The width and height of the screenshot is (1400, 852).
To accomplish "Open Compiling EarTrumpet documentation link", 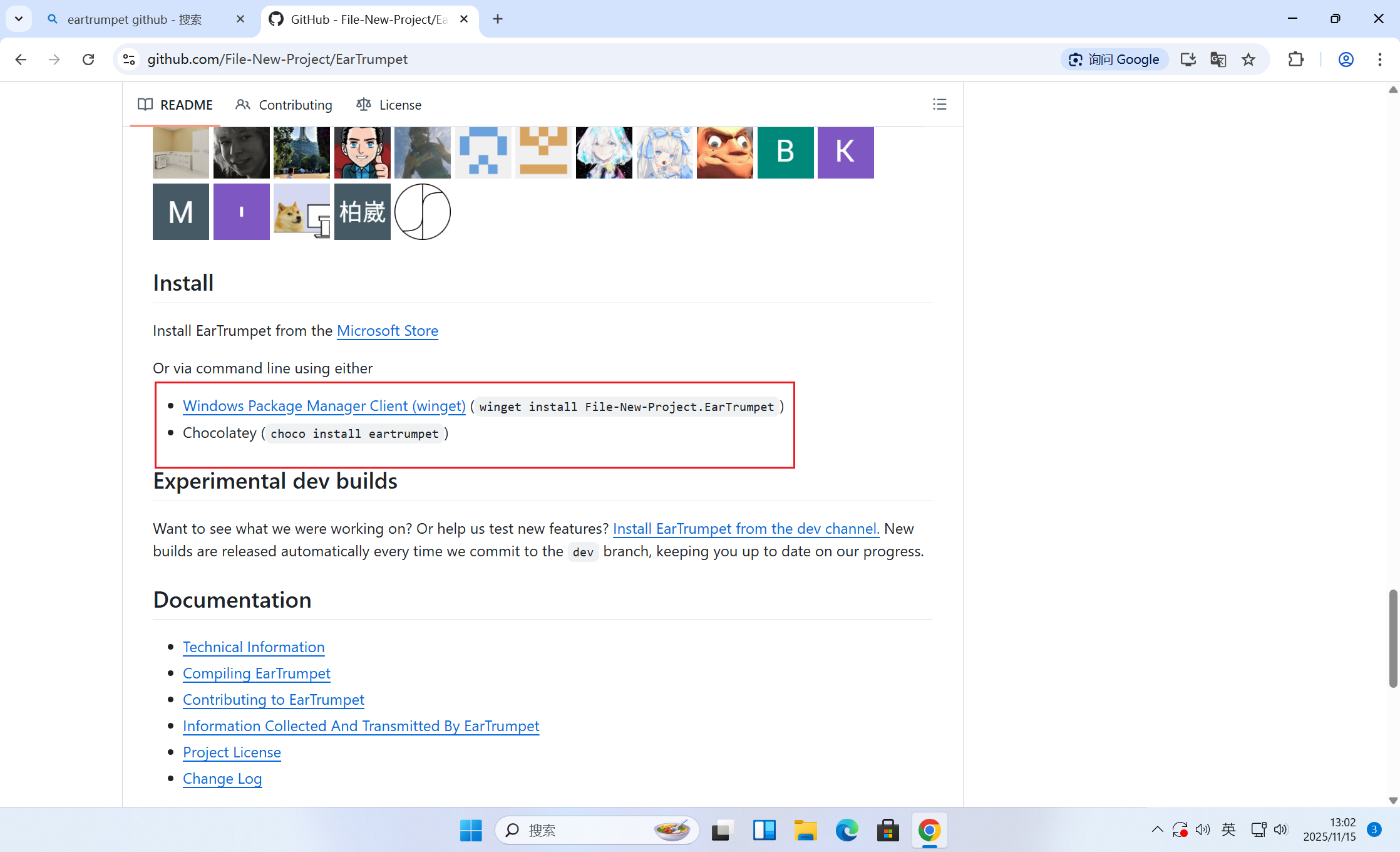I will coord(256,673).
